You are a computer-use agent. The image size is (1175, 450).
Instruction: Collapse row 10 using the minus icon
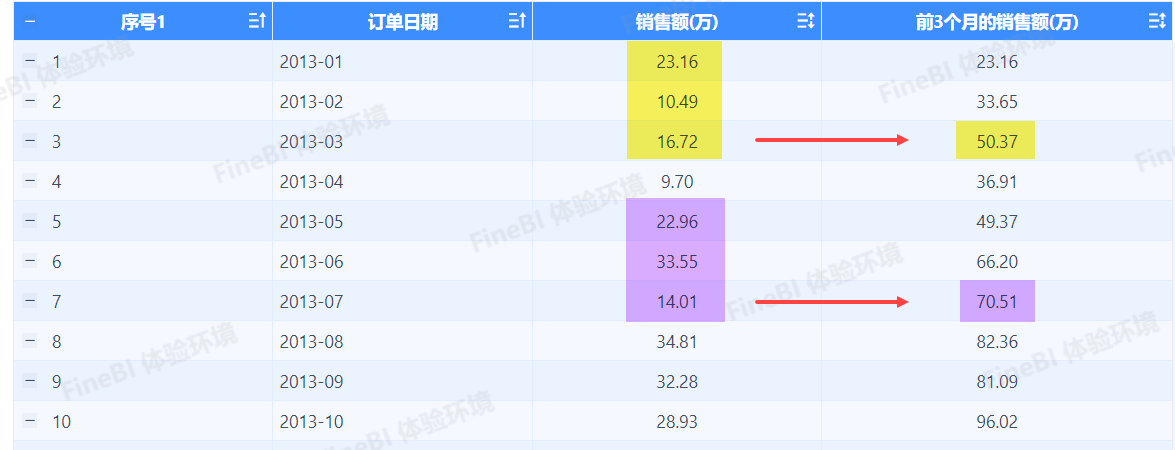(30, 421)
